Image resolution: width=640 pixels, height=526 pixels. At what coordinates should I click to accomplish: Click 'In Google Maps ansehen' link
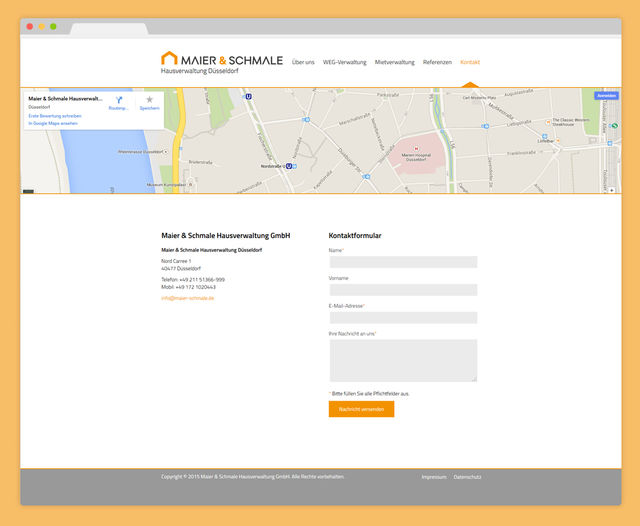tap(52, 123)
